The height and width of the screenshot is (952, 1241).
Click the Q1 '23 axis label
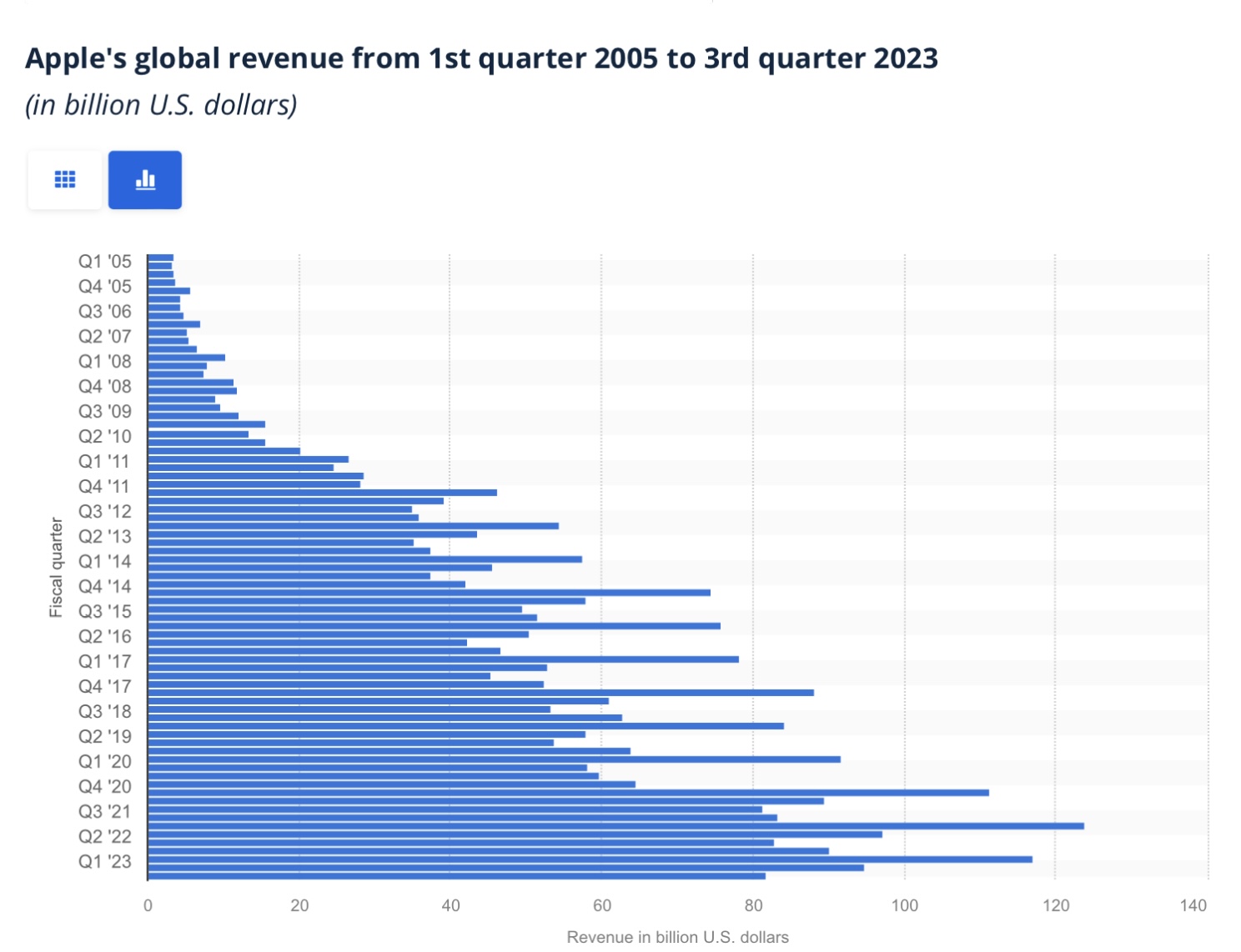click(x=105, y=861)
